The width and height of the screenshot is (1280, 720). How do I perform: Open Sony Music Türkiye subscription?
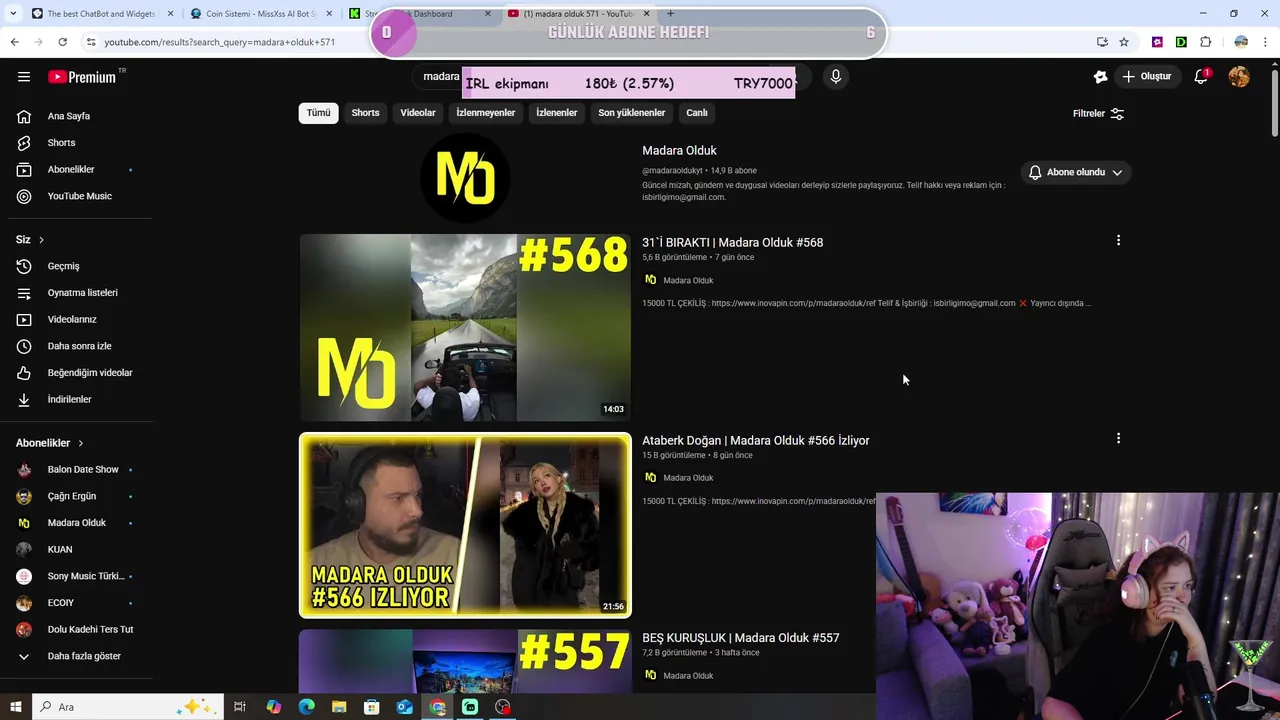[76, 576]
